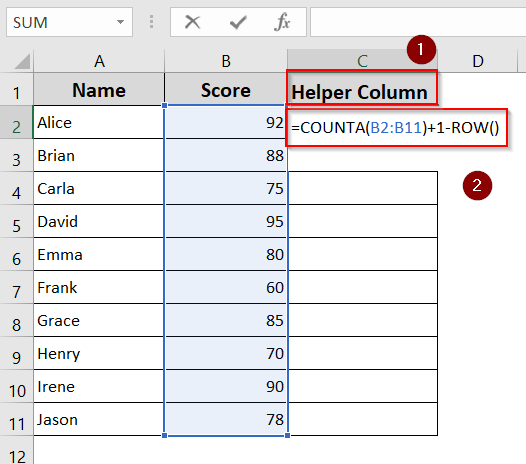The height and width of the screenshot is (464, 526).
Task: Click into the formula bar field
Action: pos(418,22)
